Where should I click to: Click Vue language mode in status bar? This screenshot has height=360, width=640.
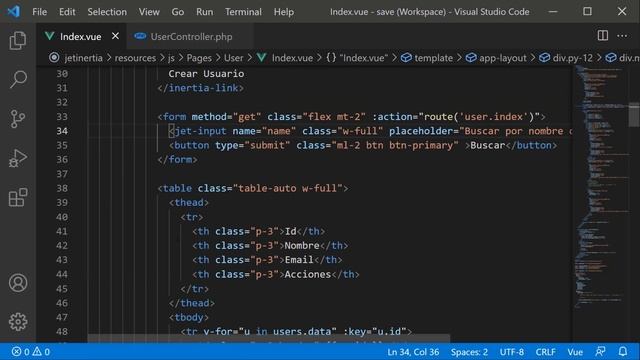(x=575, y=352)
